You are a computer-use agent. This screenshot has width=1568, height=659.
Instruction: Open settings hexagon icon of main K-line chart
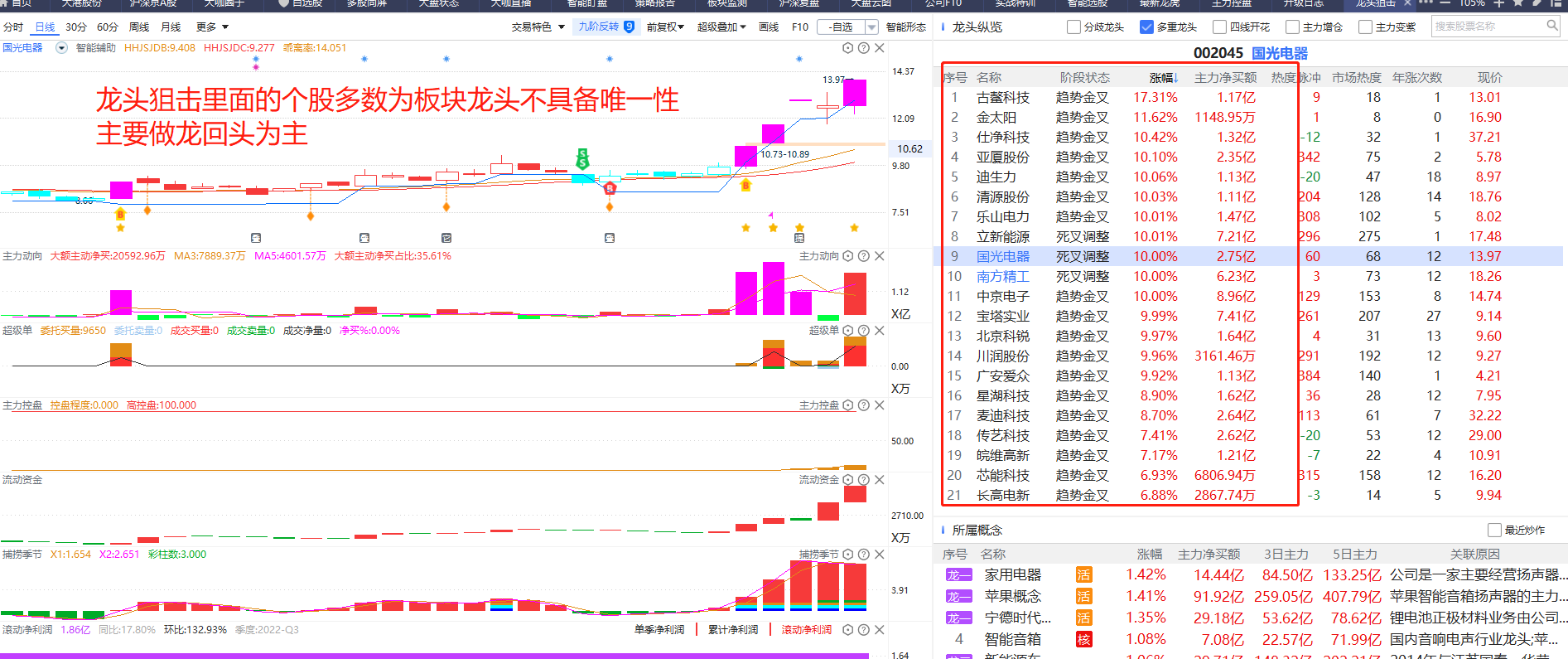coord(847,48)
